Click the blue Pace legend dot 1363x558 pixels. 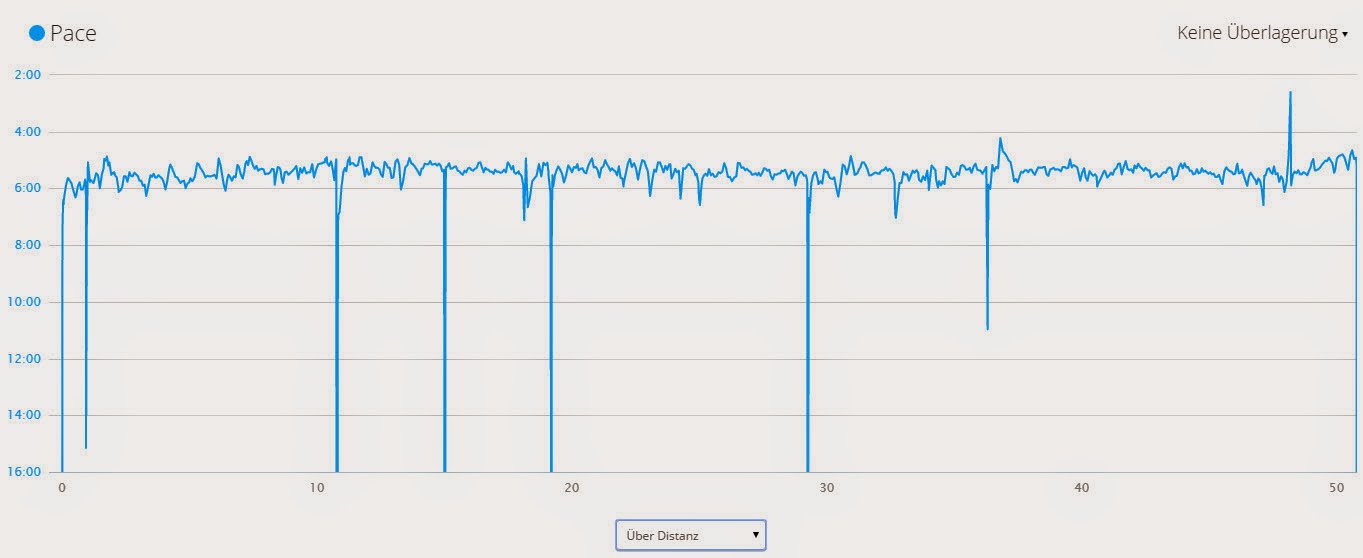(37, 33)
